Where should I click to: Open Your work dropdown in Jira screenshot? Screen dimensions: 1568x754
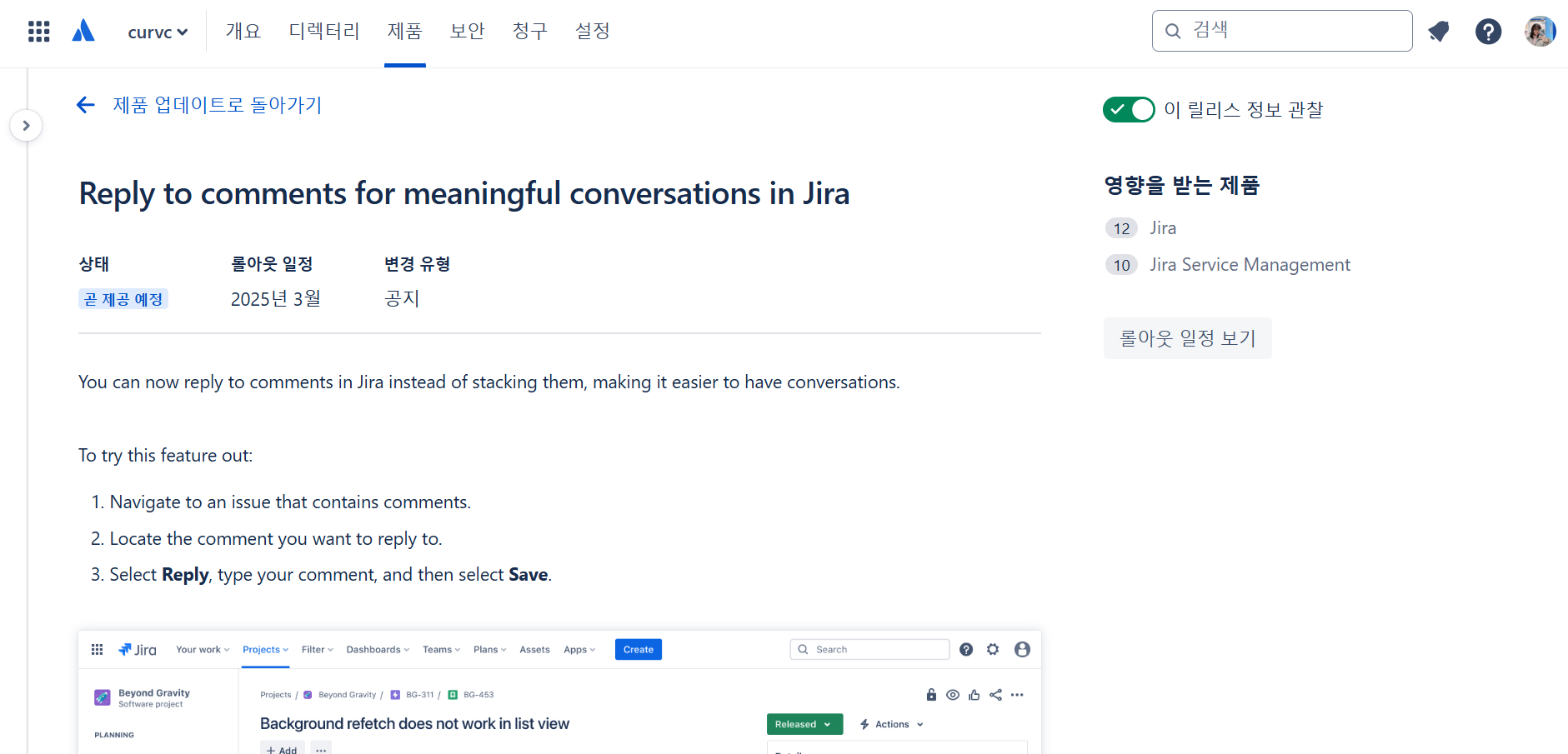coord(203,650)
